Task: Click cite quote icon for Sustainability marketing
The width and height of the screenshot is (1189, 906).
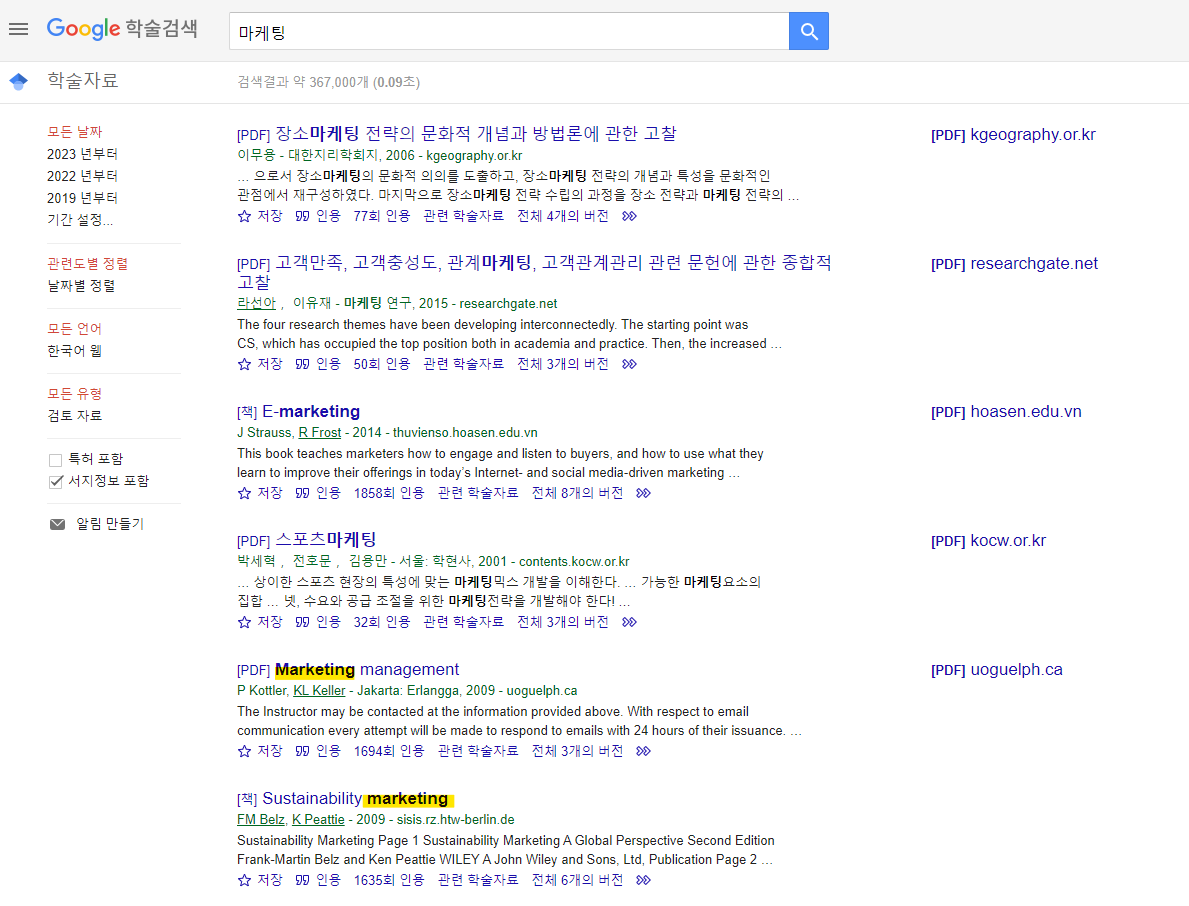Action: click(x=303, y=879)
